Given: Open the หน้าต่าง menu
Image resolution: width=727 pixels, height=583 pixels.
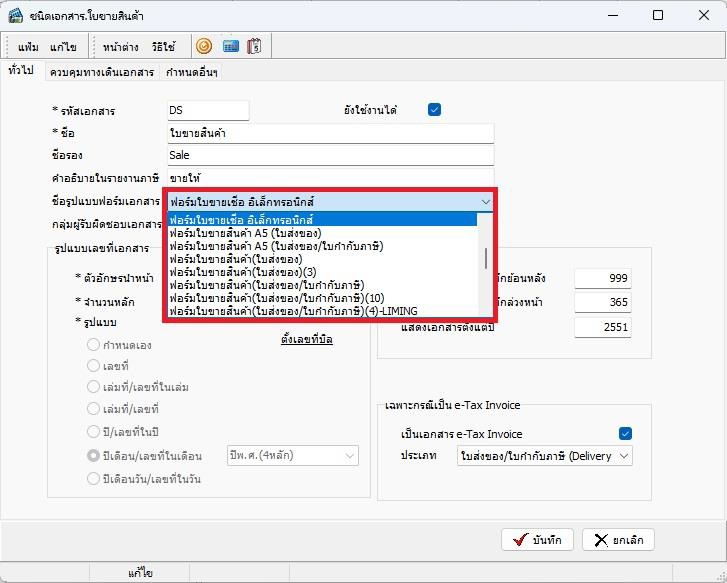Looking at the screenshot, I should tap(120, 47).
